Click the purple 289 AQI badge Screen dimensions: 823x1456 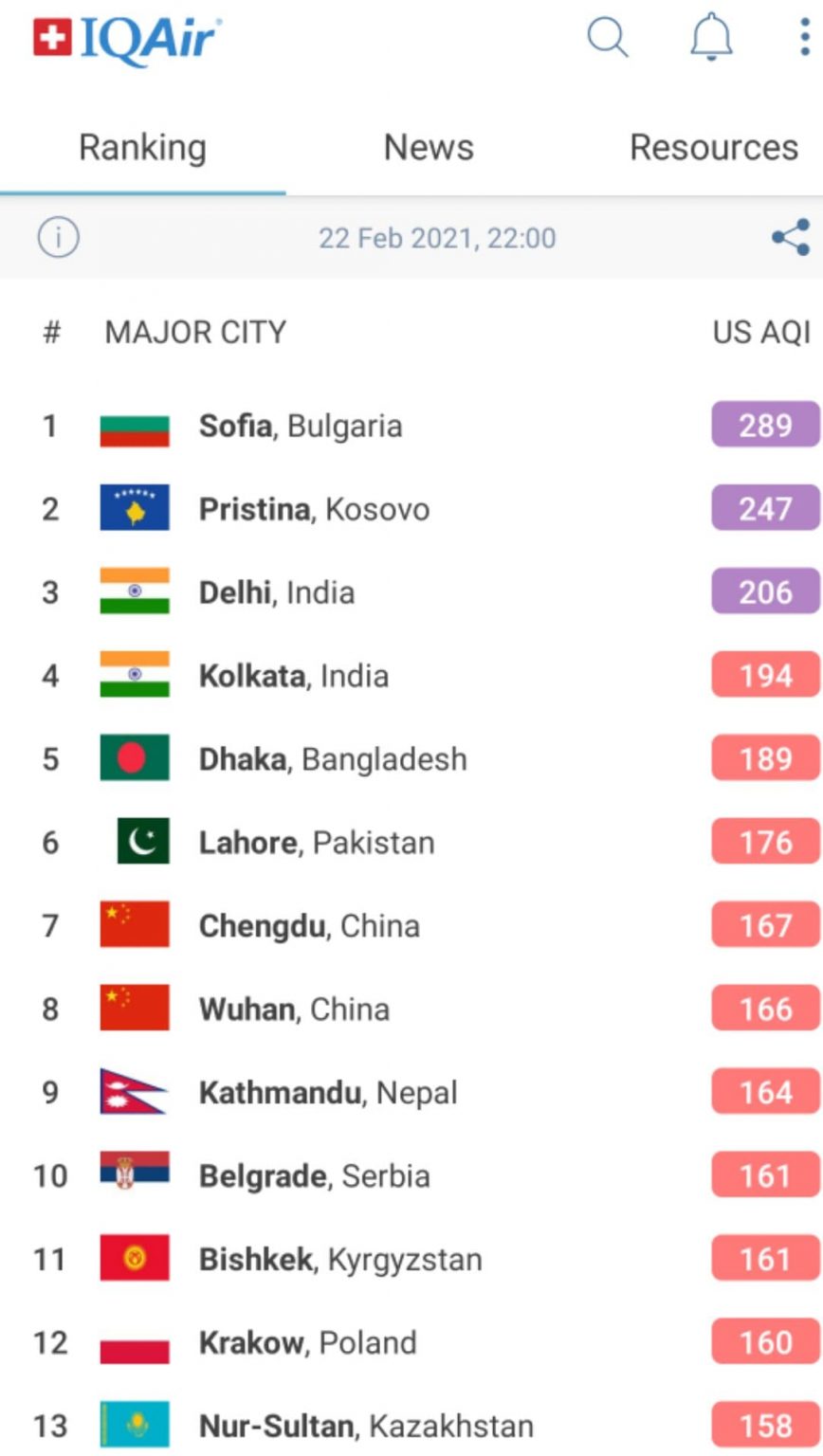(x=765, y=426)
